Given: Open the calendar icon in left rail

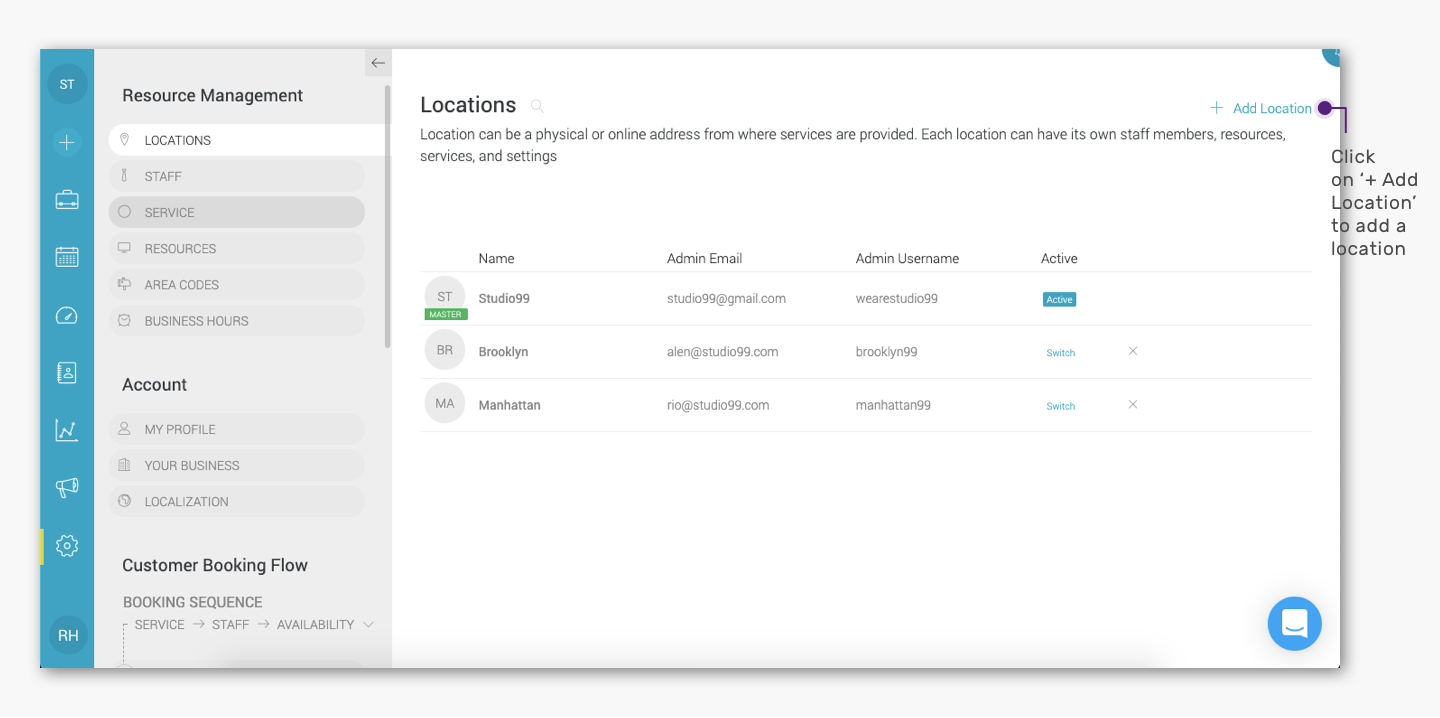Looking at the screenshot, I should (67, 257).
